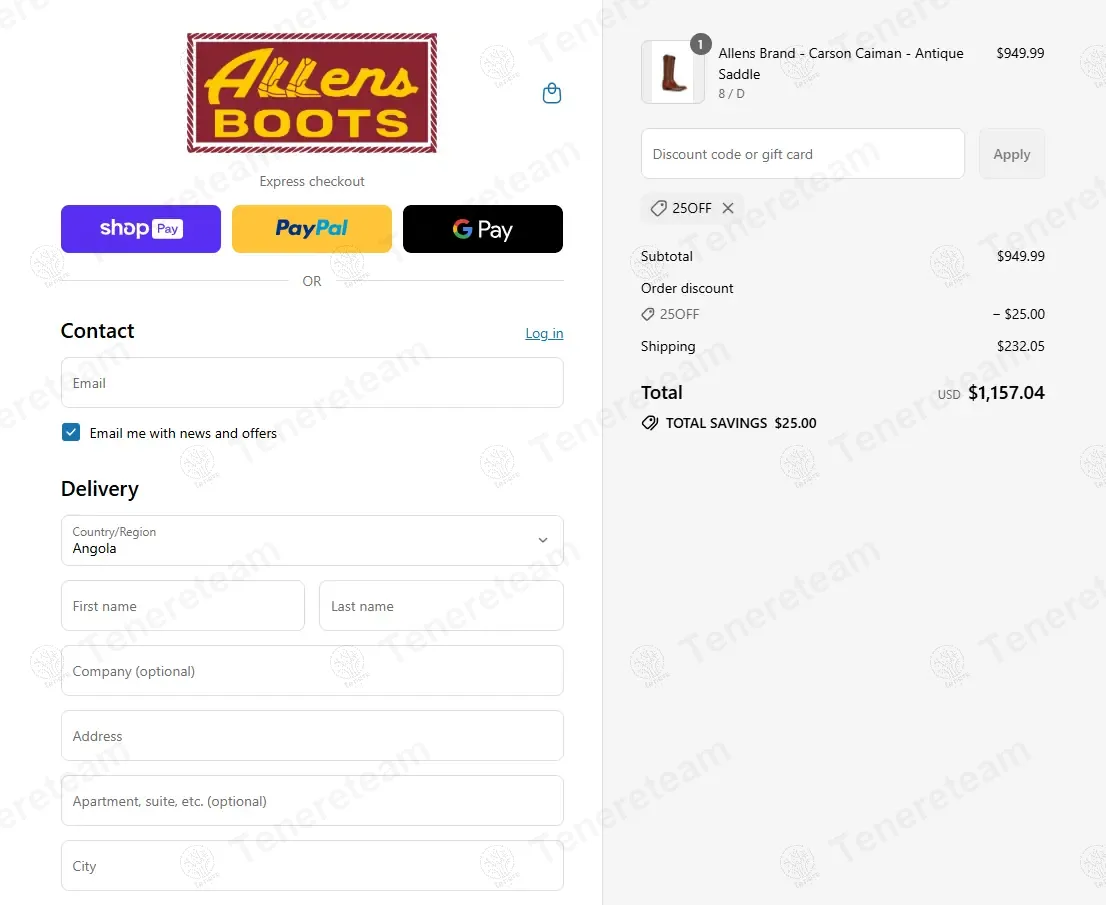This screenshot has height=905, width=1106.
Task: Open the Country/Region dropdown
Action: (x=312, y=540)
